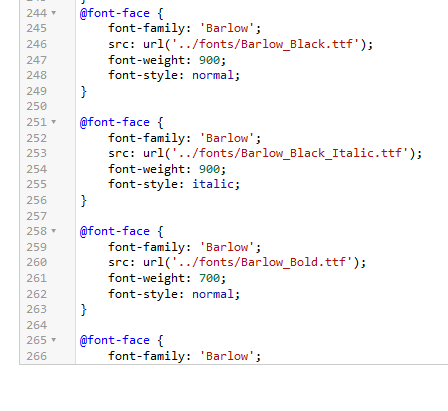
Task: Click closing brace on line 256
Action: [83, 200]
